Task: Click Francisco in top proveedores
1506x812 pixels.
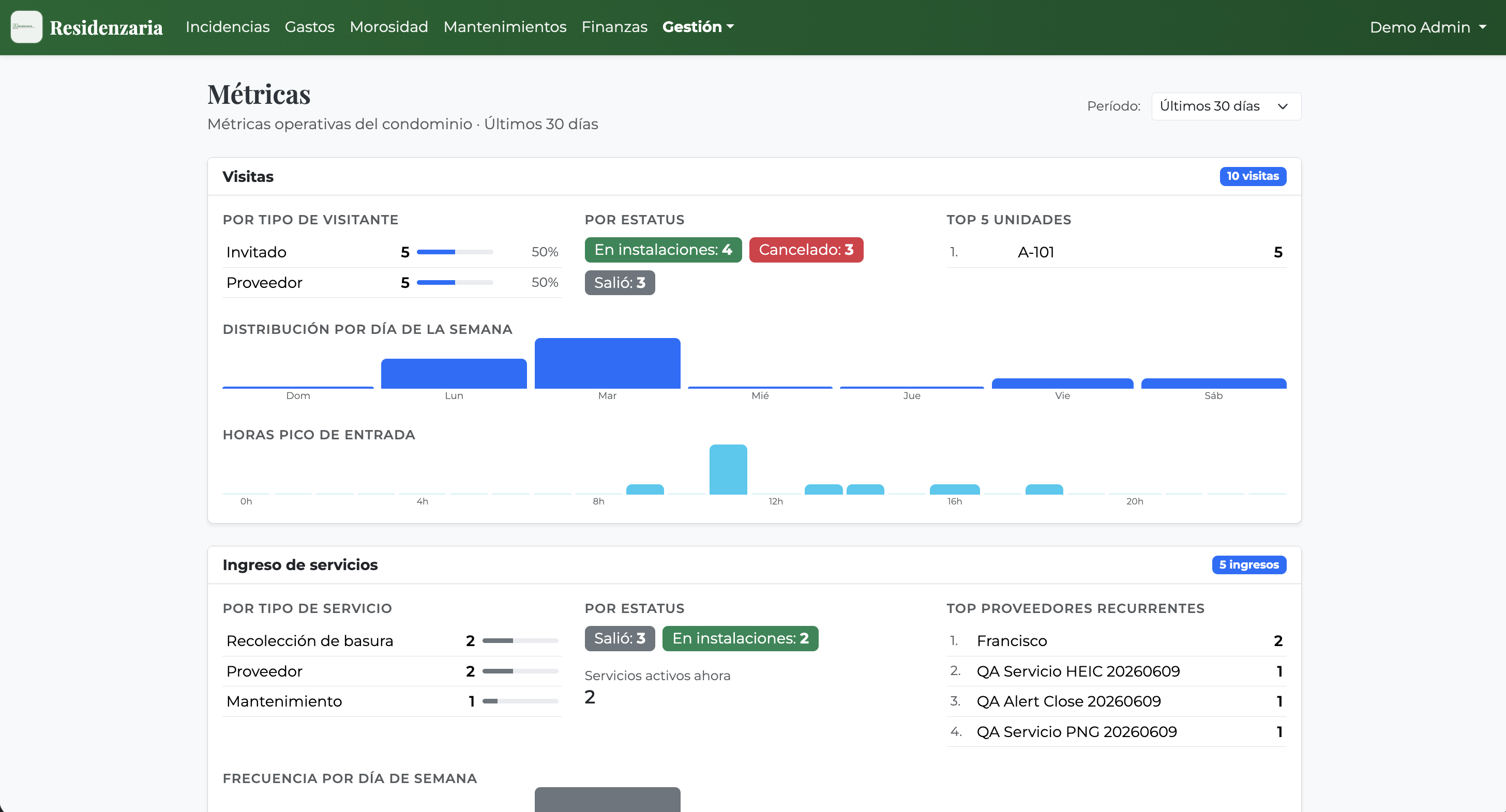Action: tap(1012, 641)
